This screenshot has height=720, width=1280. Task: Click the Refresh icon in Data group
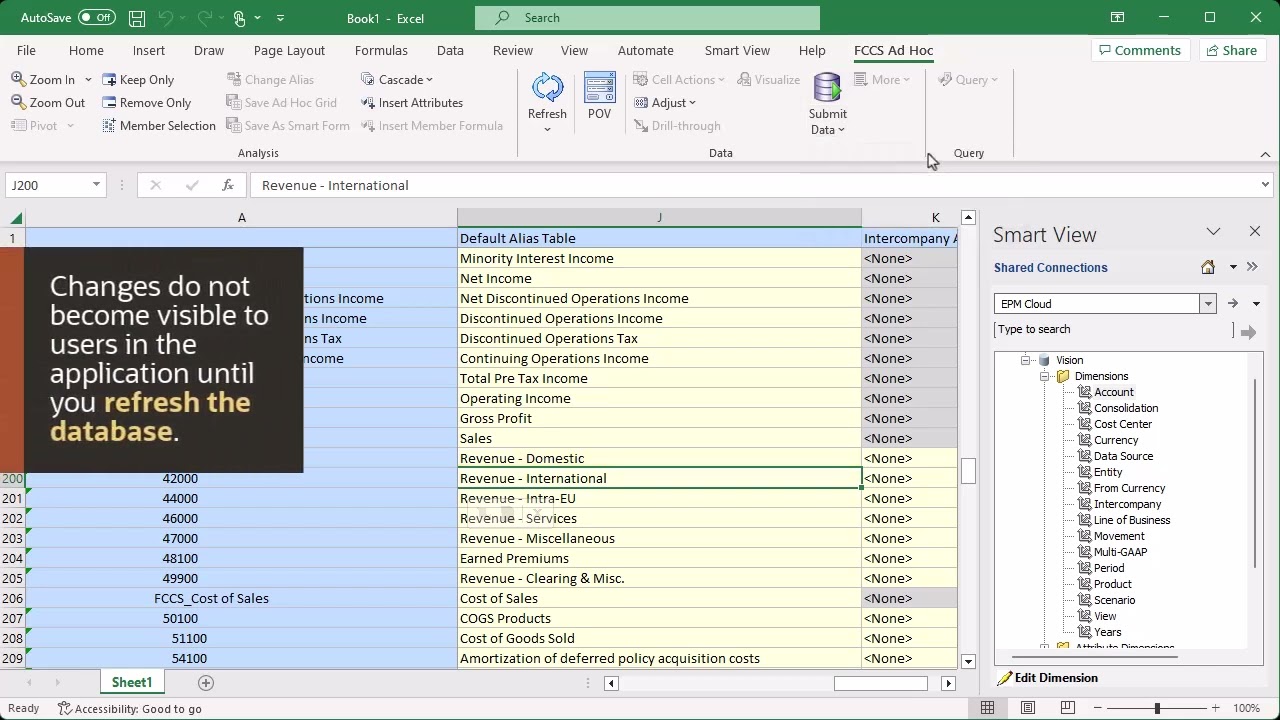(x=547, y=88)
